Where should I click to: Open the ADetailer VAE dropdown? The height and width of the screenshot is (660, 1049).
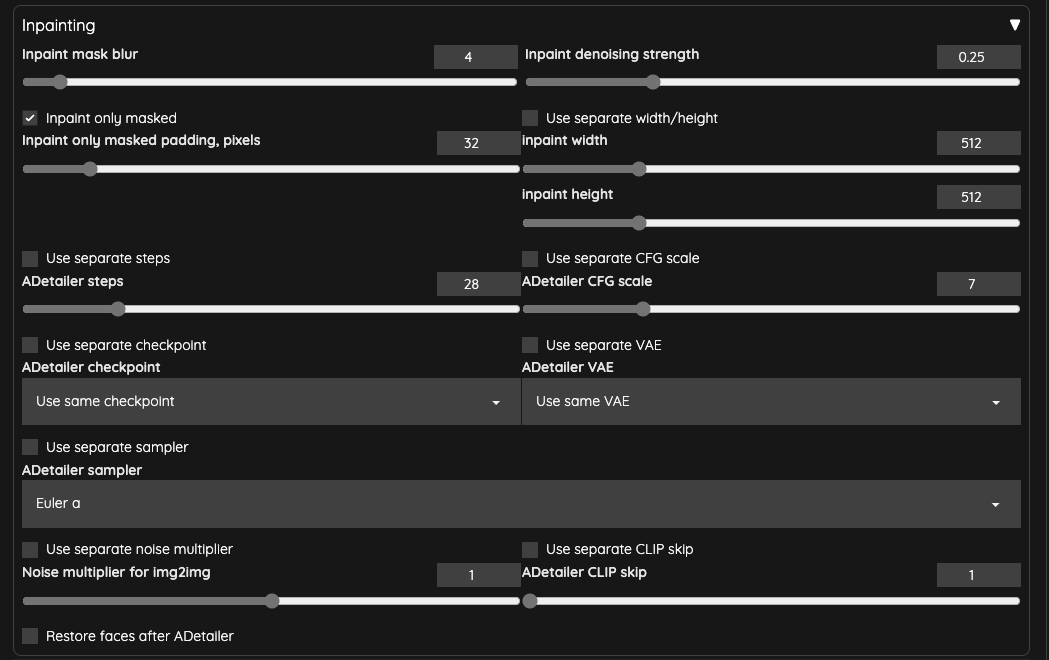(771, 401)
